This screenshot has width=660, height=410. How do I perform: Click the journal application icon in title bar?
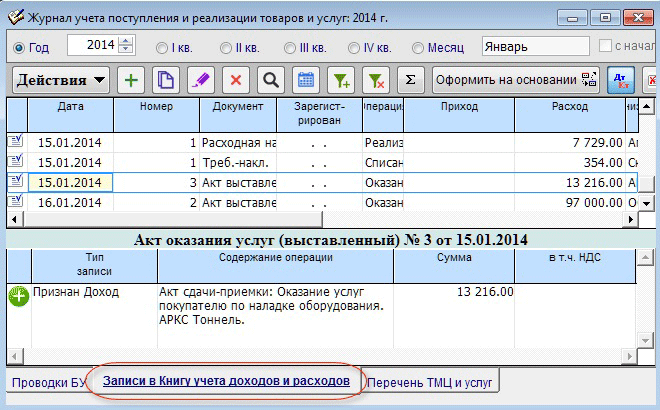coord(16,17)
